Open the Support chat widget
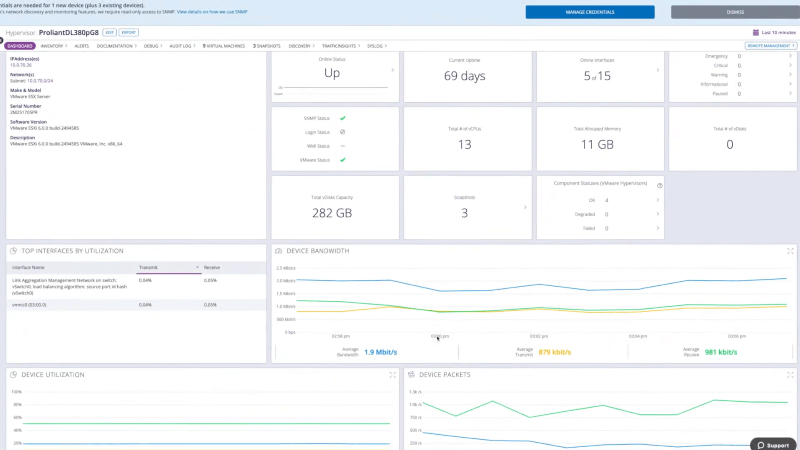 pos(773,445)
